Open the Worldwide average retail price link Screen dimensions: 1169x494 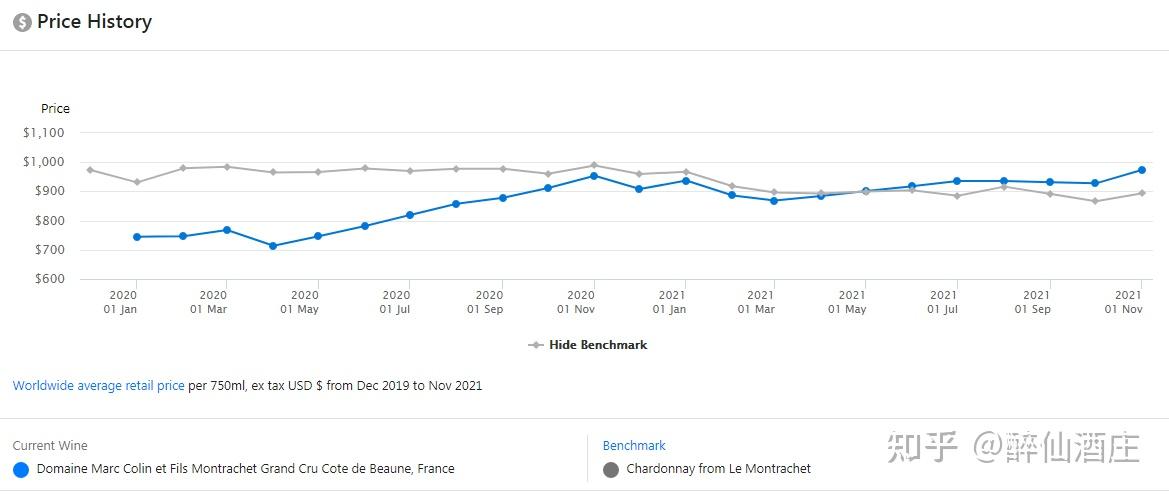click(98, 385)
